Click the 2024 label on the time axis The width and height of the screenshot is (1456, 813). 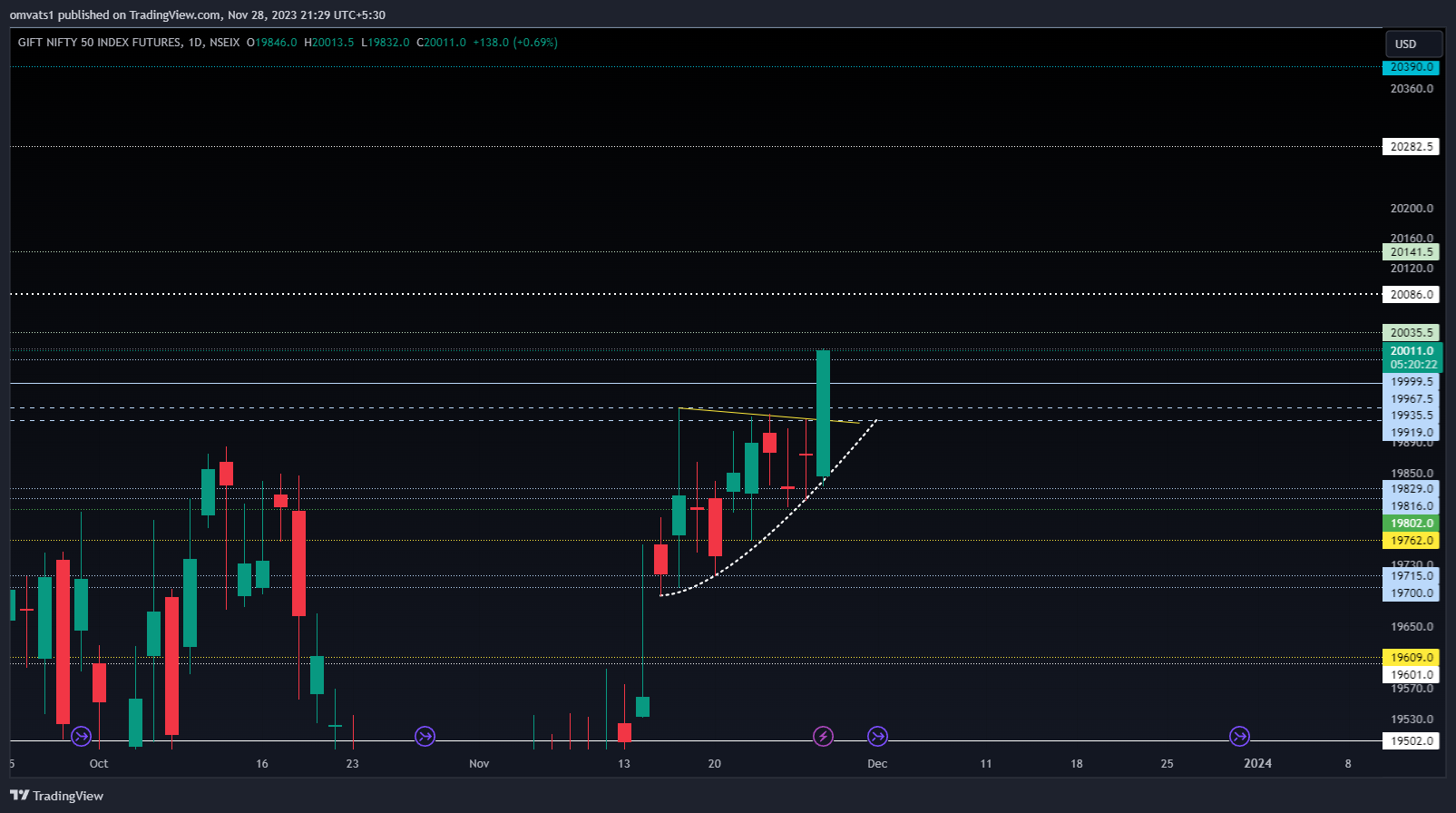click(1257, 764)
